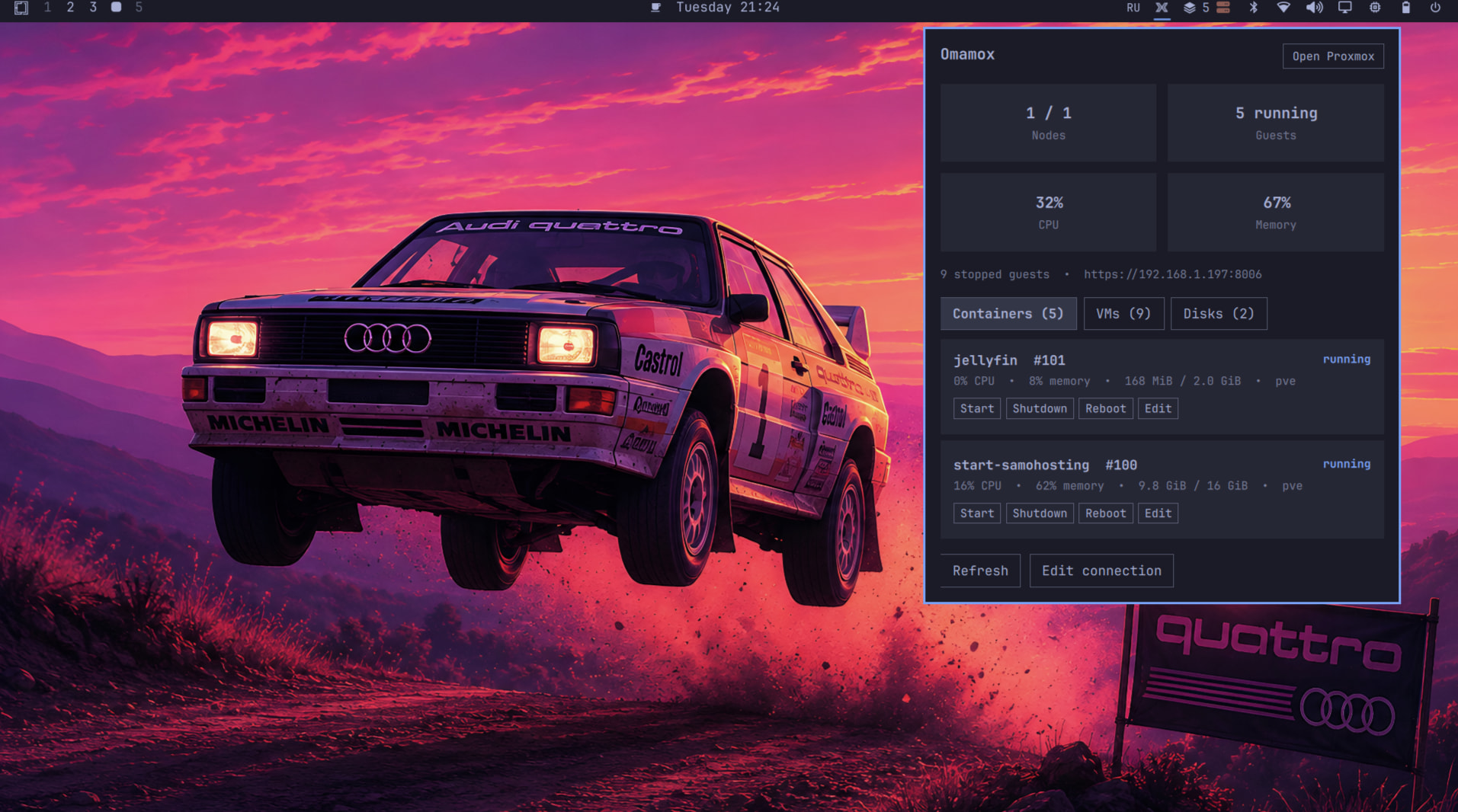Edit the jellyfin container
Screen dimensions: 1458x812
point(1158,408)
